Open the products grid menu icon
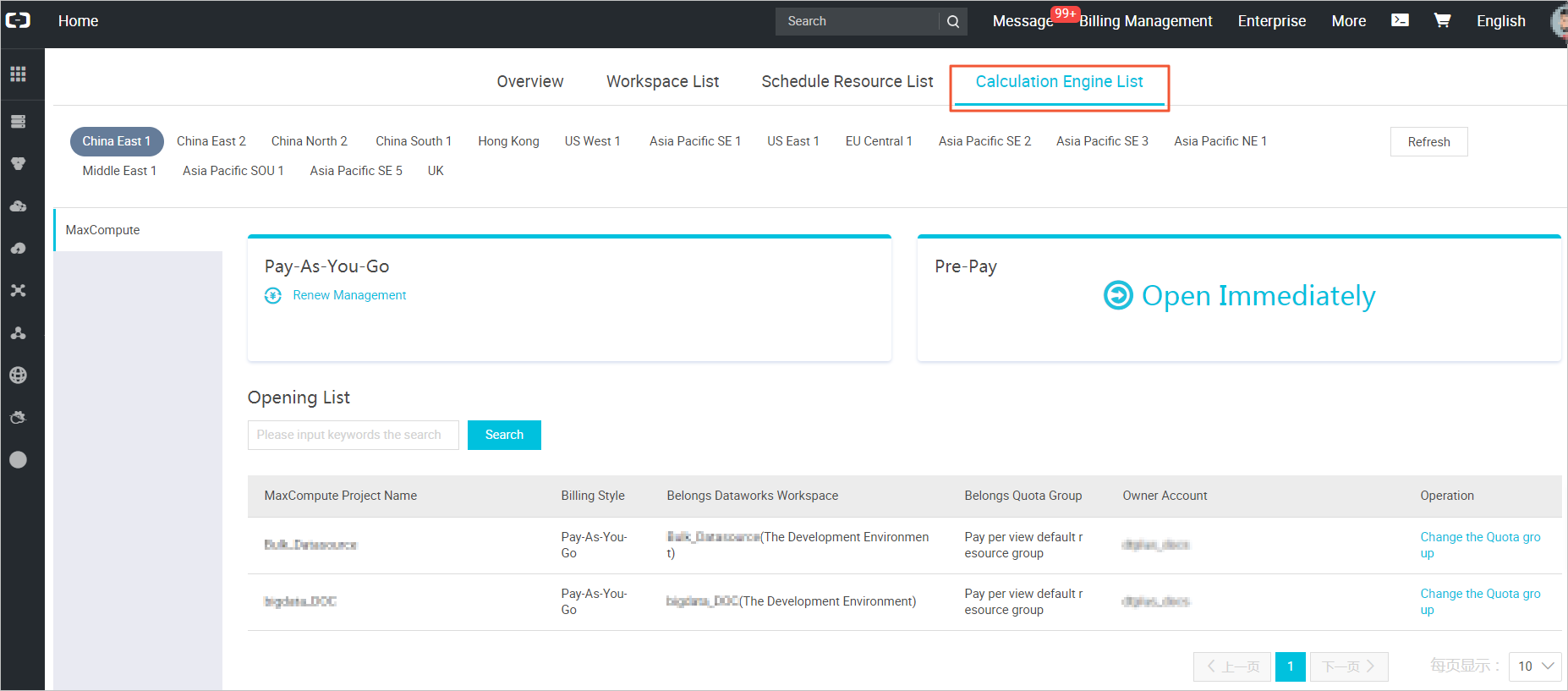Image resolution: width=1568 pixels, height=691 pixels. 18,74
